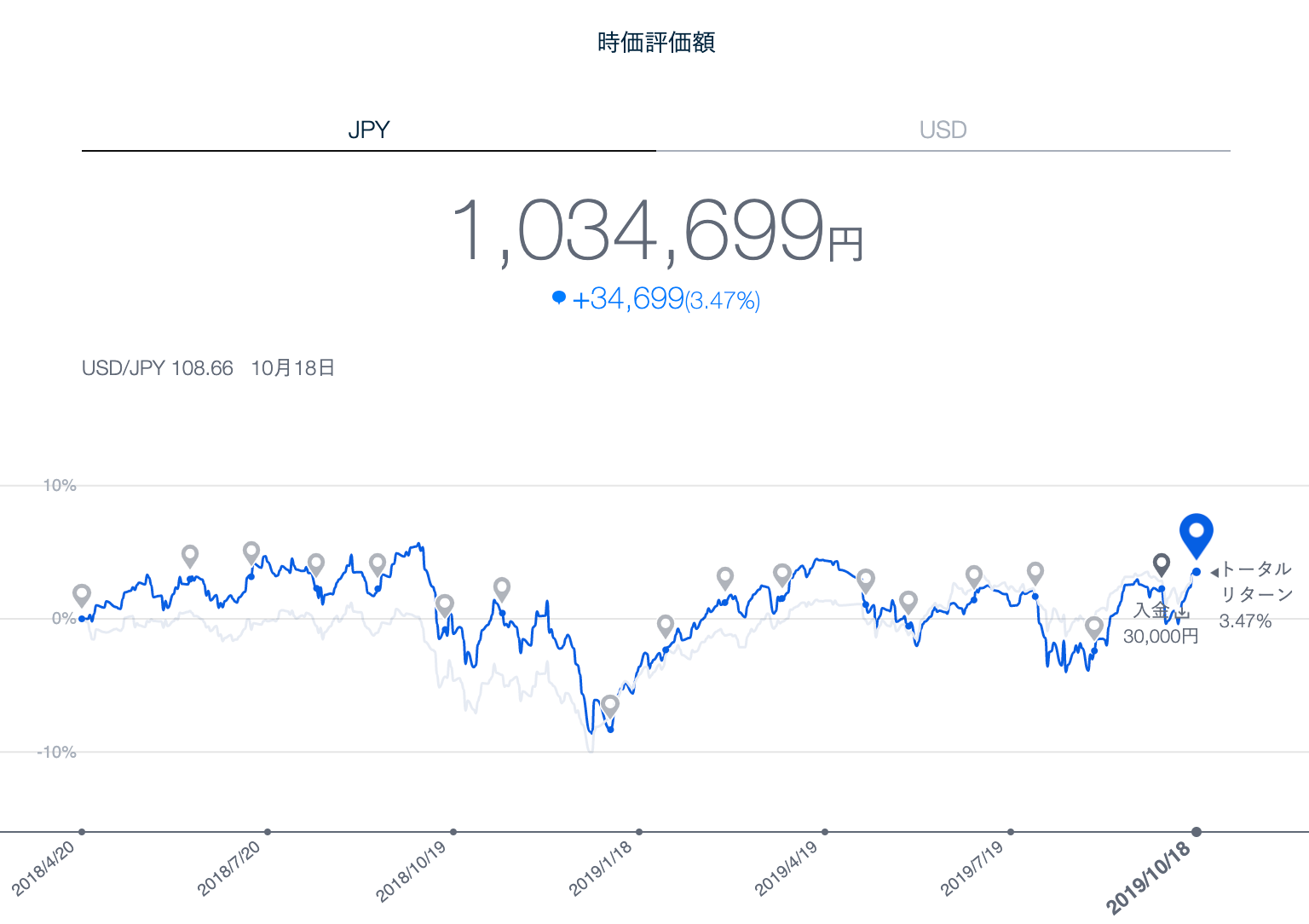Switch to the USD tab
This screenshot has height=924, width=1309.
[943, 130]
